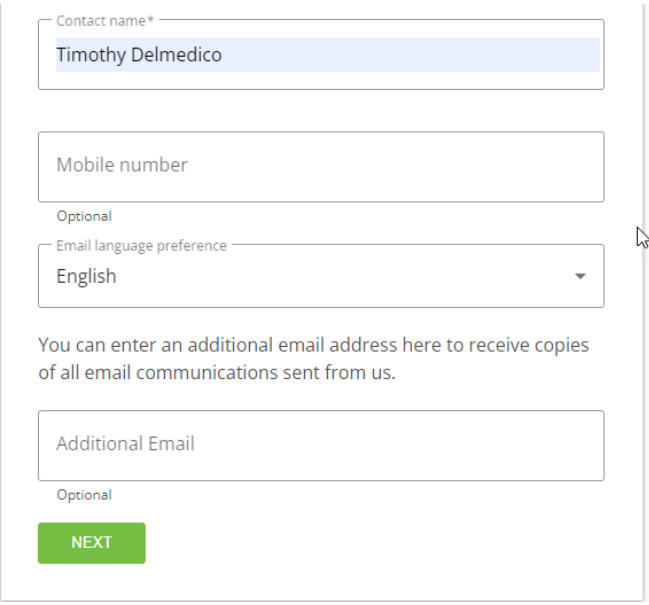
Task: Click the asterisk in Contact name label
Action: coord(151,21)
